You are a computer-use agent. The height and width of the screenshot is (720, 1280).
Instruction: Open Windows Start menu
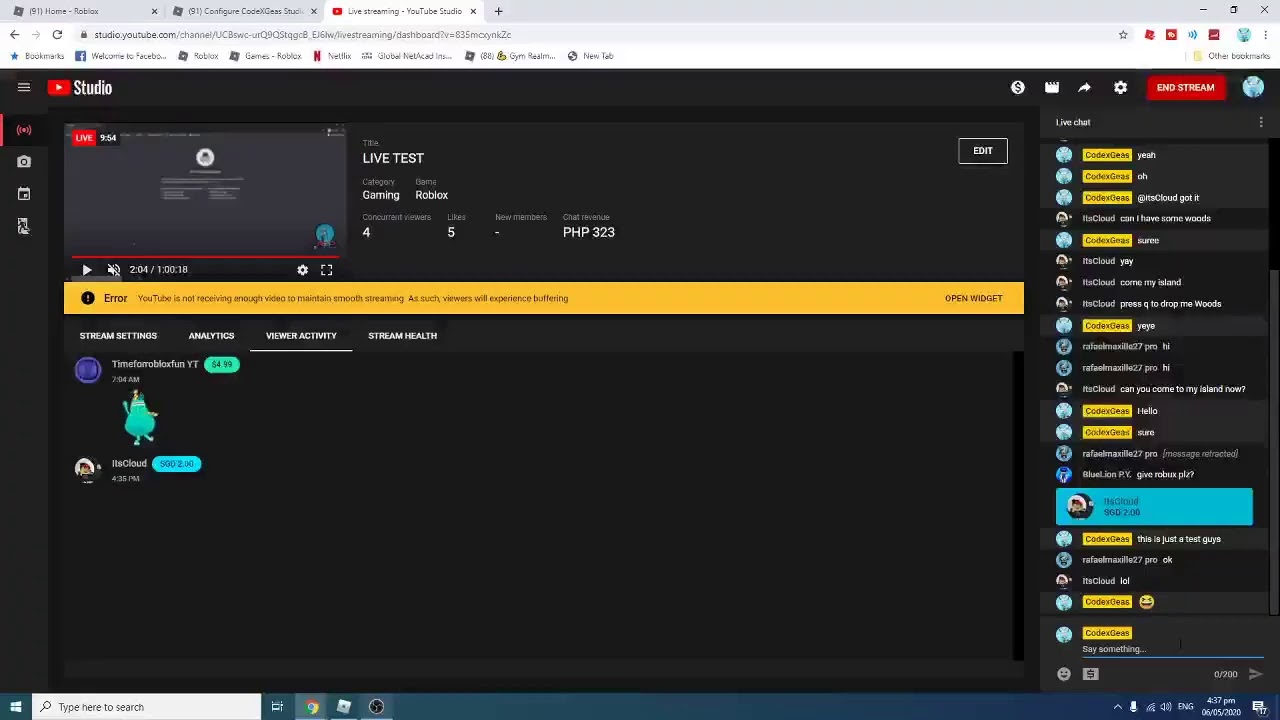pos(15,707)
